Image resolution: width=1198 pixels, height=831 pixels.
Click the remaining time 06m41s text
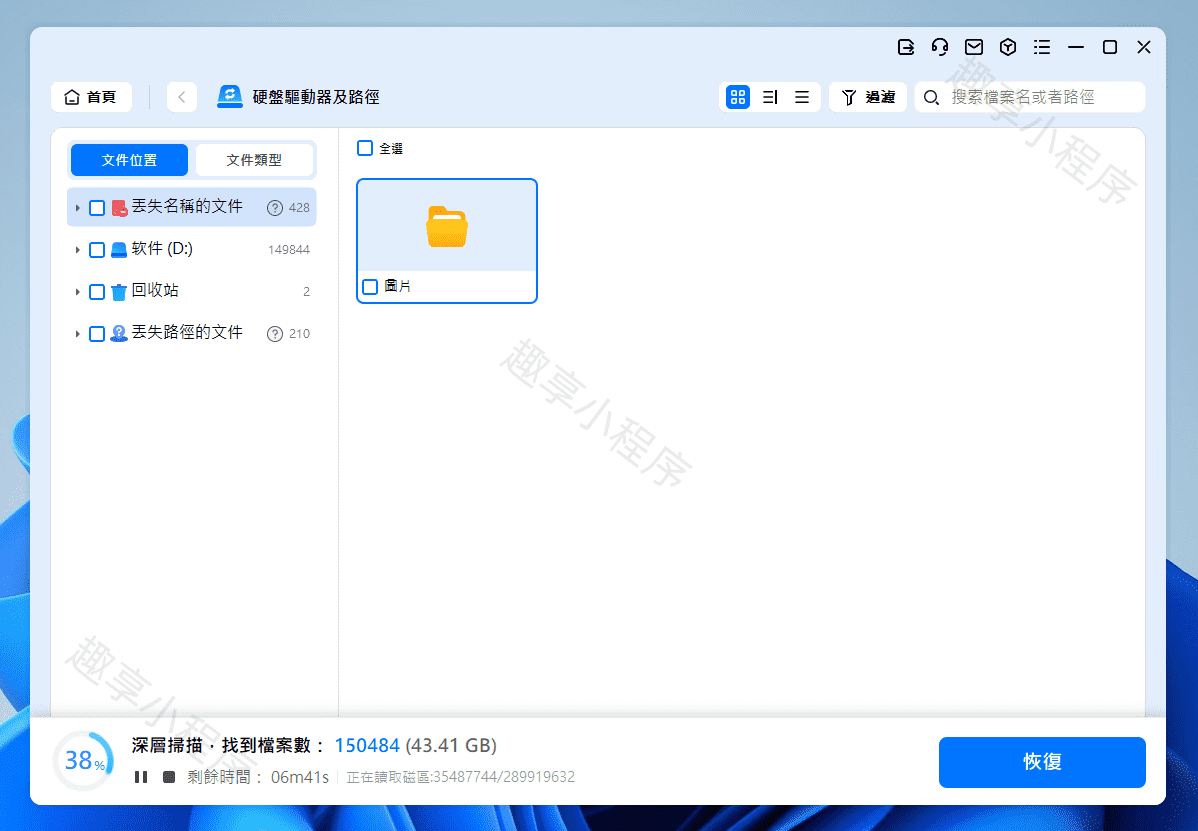300,778
